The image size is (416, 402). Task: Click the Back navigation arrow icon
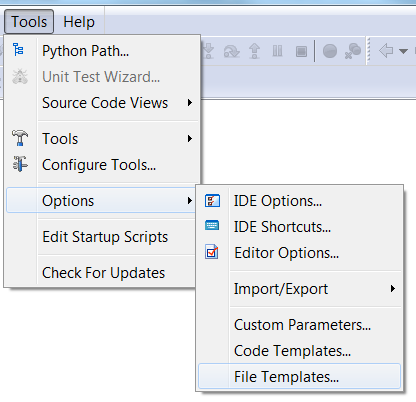[x=386, y=51]
